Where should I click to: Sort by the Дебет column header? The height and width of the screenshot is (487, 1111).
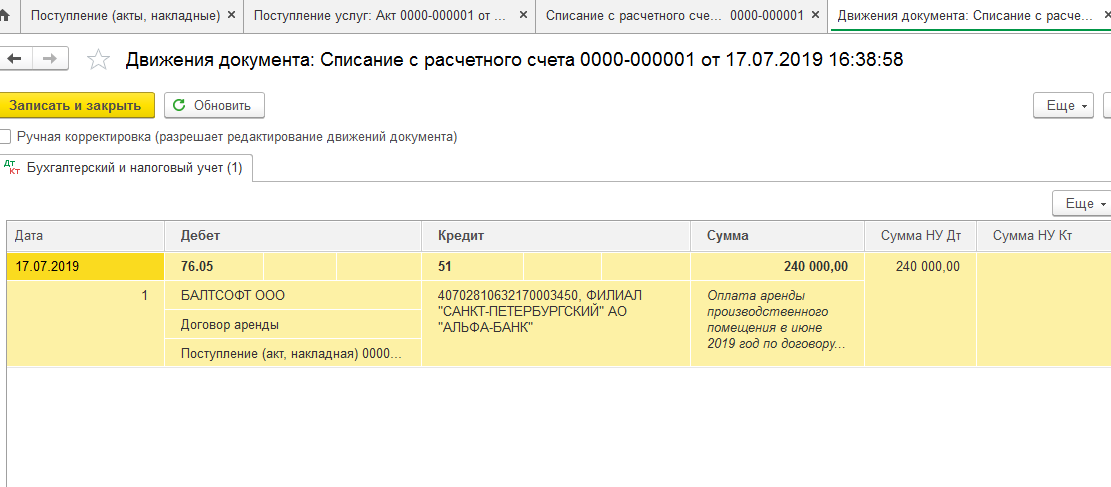point(293,236)
